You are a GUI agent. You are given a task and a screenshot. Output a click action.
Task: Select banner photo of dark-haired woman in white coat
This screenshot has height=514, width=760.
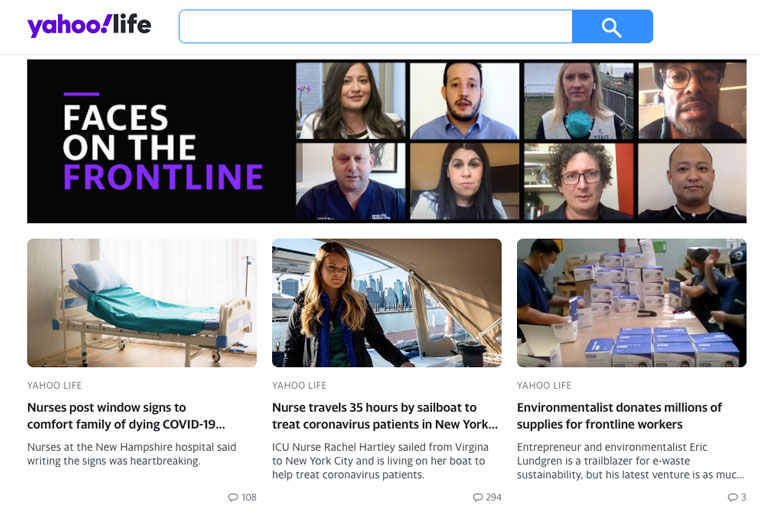coord(464,181)
